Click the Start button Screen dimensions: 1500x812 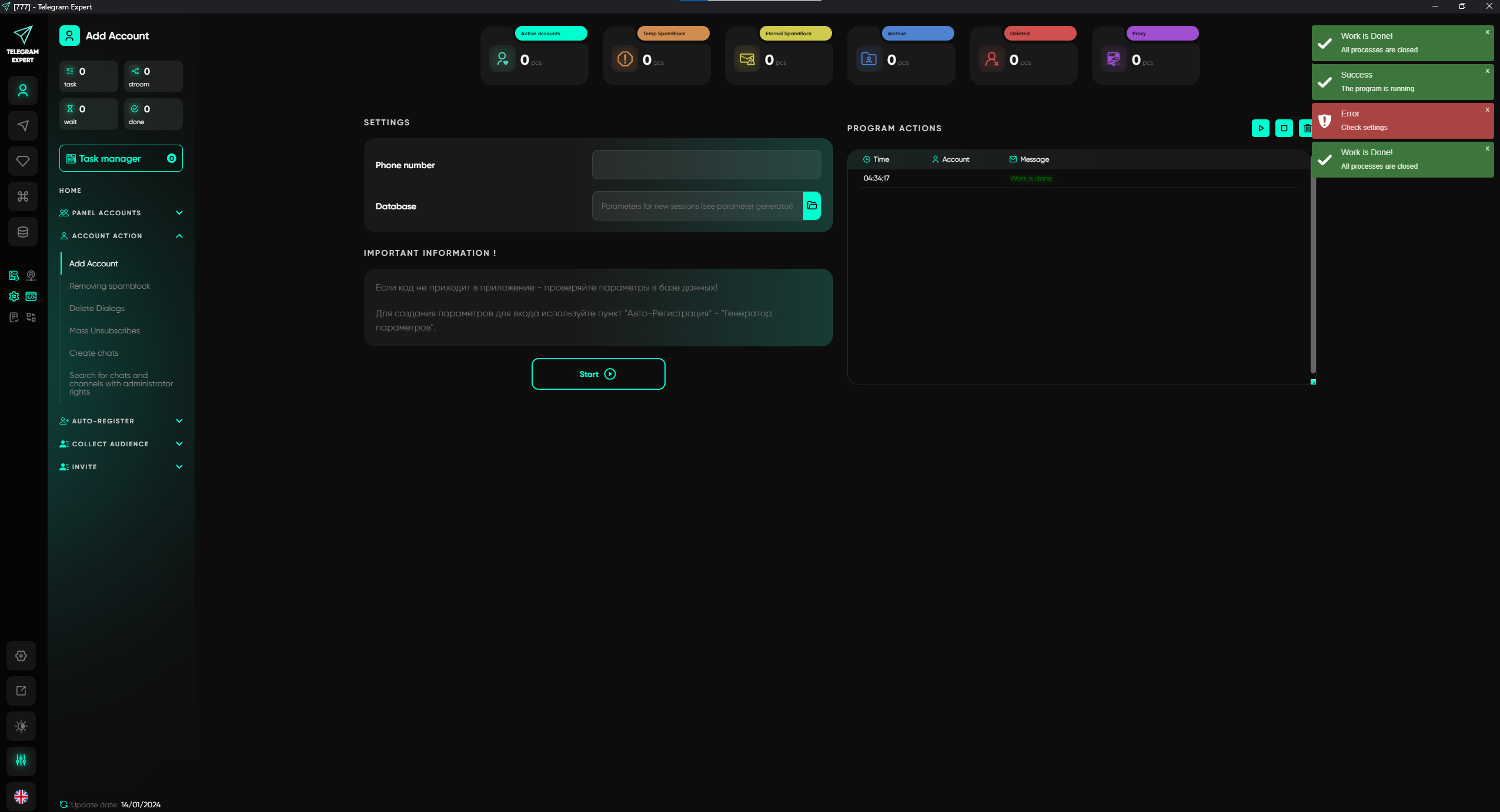598,374
